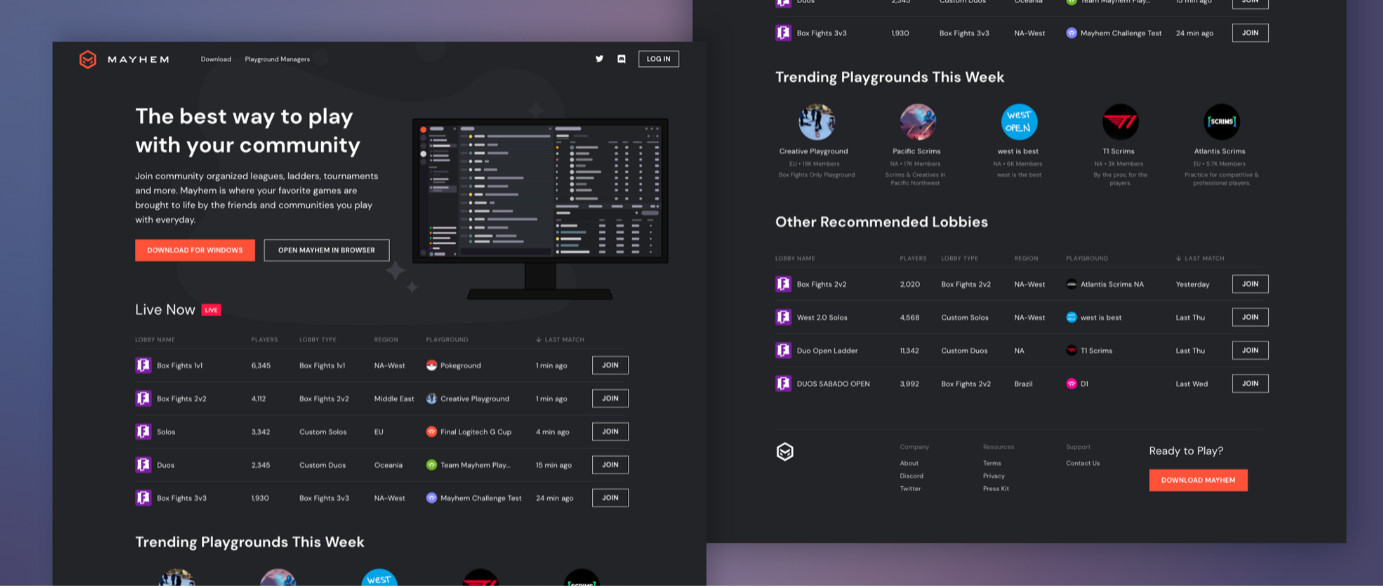Sort Live Now table by Last Match arrow
This screenshot has width=1383, height=586.
539,340
